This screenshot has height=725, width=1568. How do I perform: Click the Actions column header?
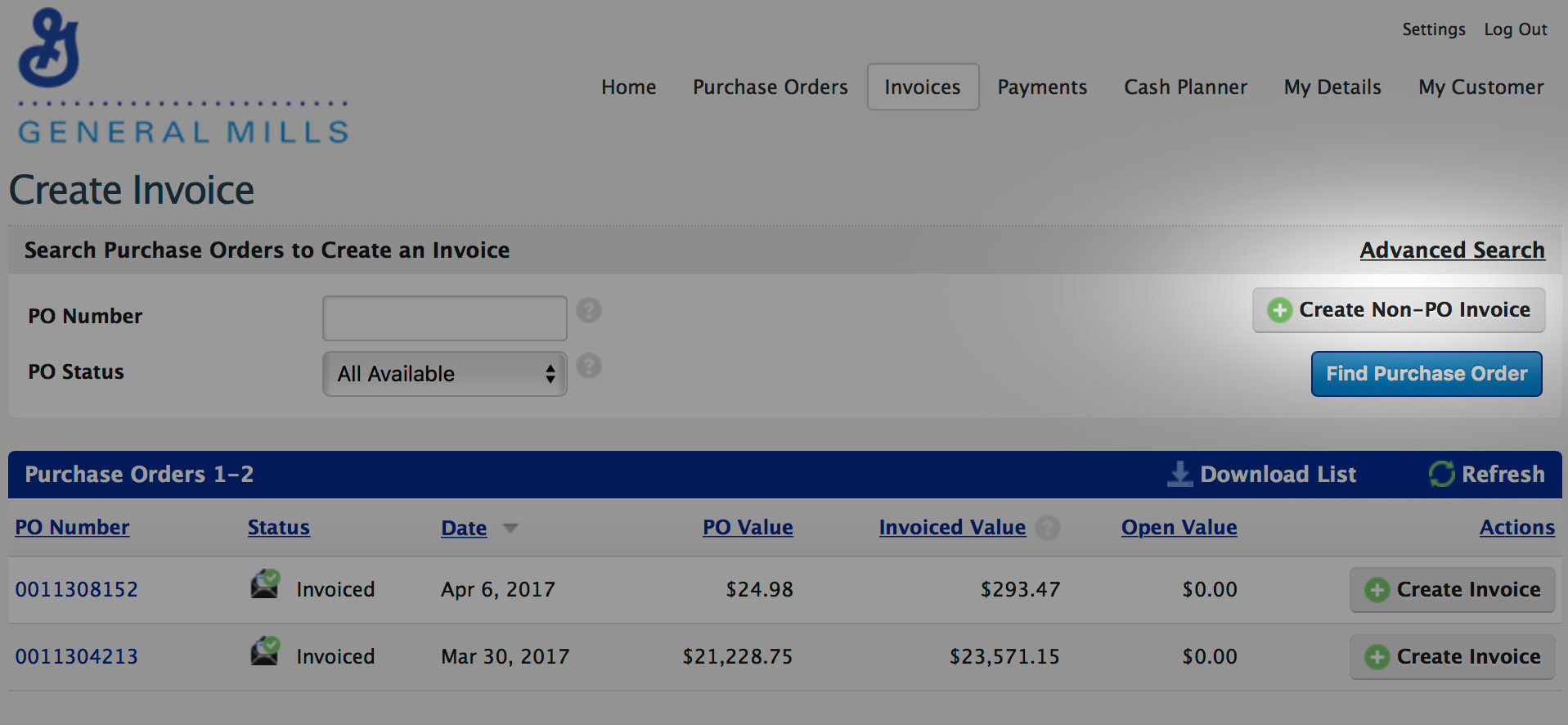pos(1517,528)
